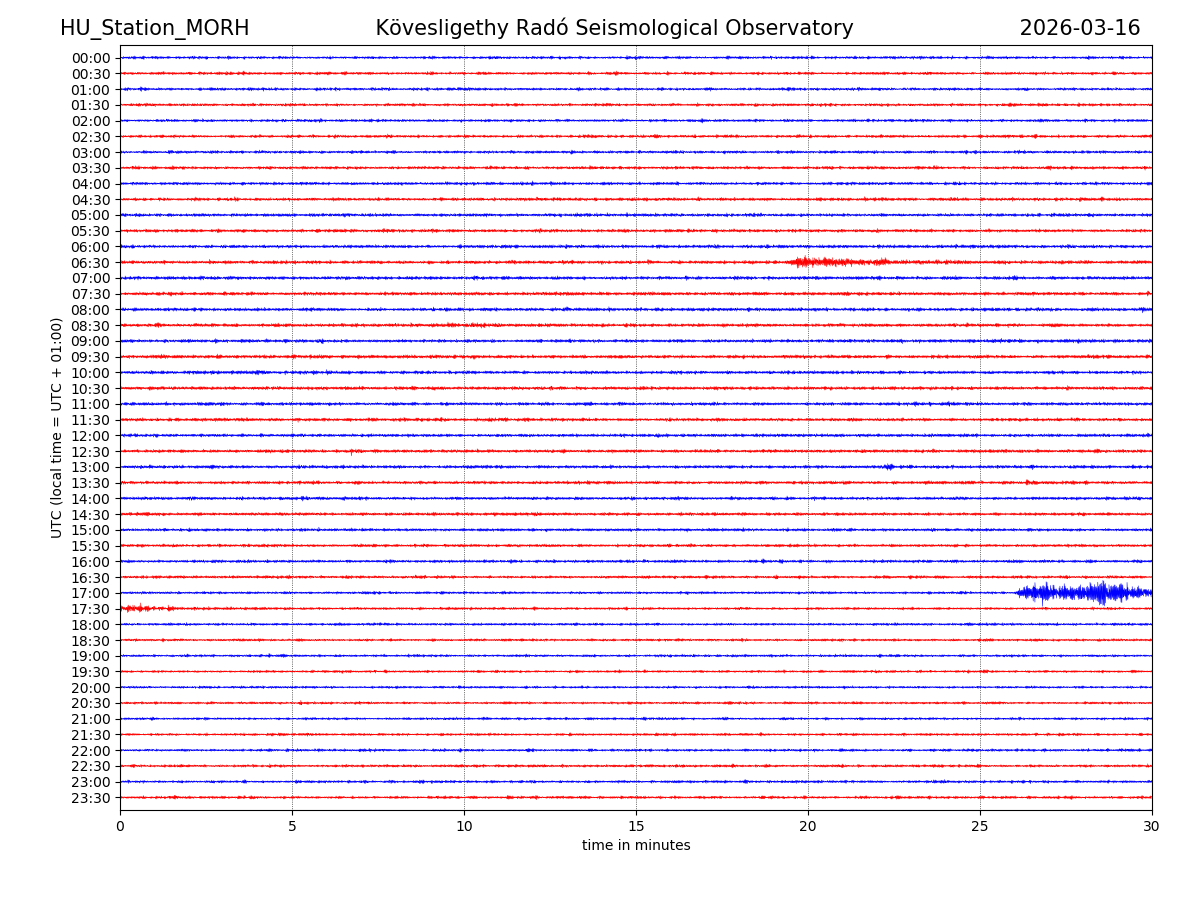Select the 23:30 row time label
The height and width of the screenshot is (900, 1200).
coord(91,798)
